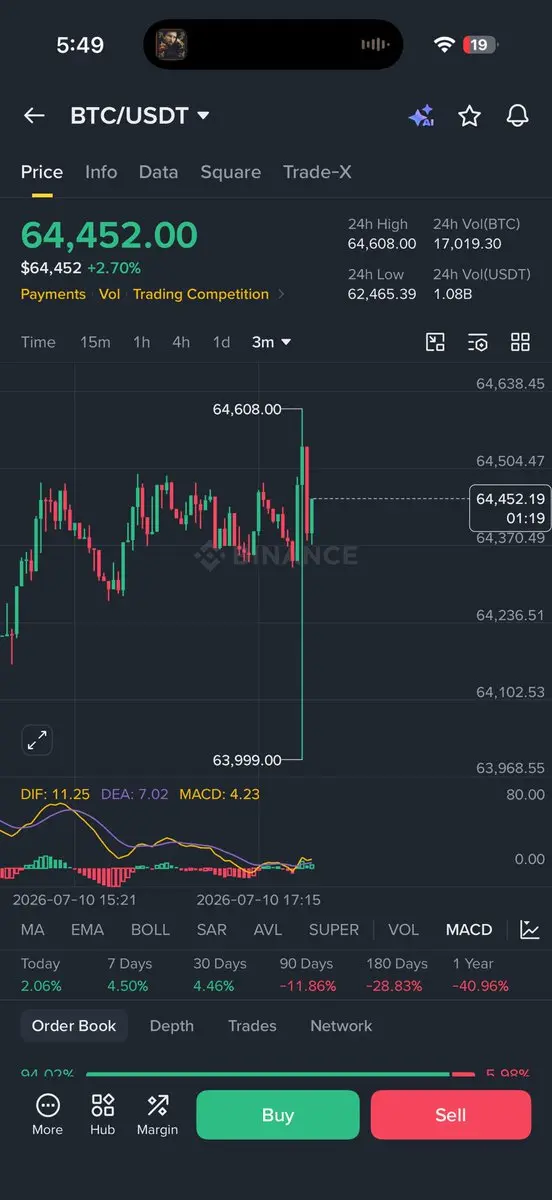Toggle the VOL sub-indicator

403,930
